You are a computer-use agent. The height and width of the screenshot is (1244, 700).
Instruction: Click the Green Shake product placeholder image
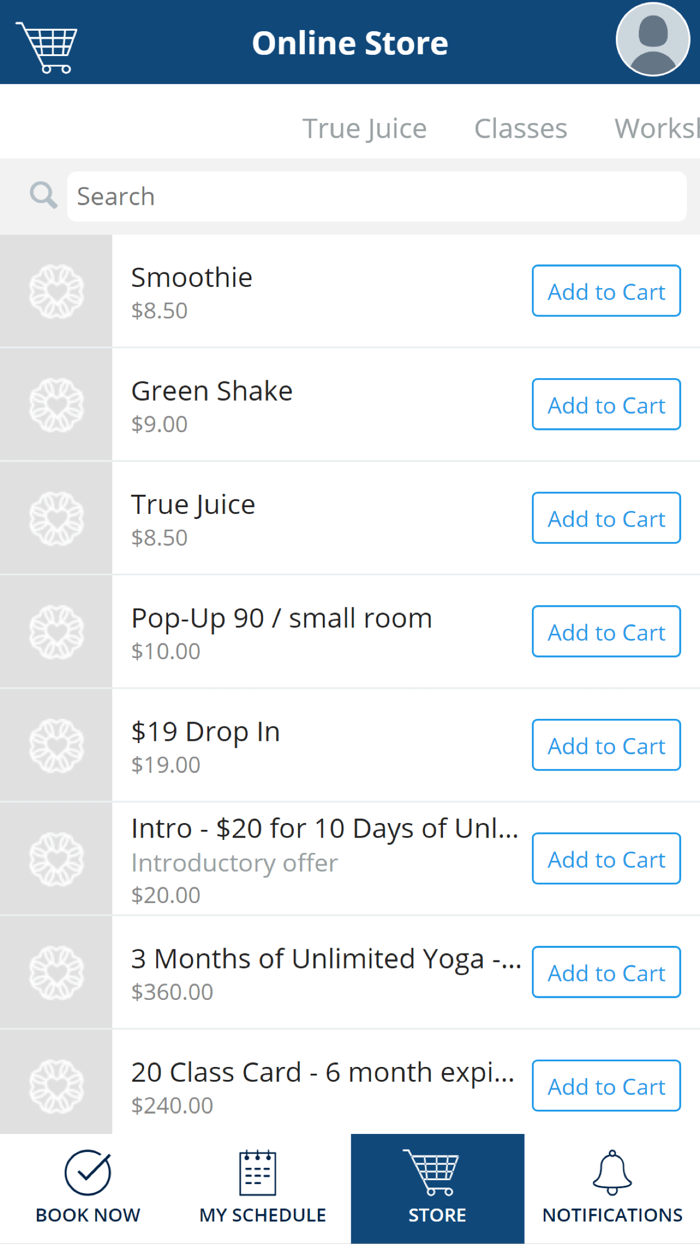point(56,404)
